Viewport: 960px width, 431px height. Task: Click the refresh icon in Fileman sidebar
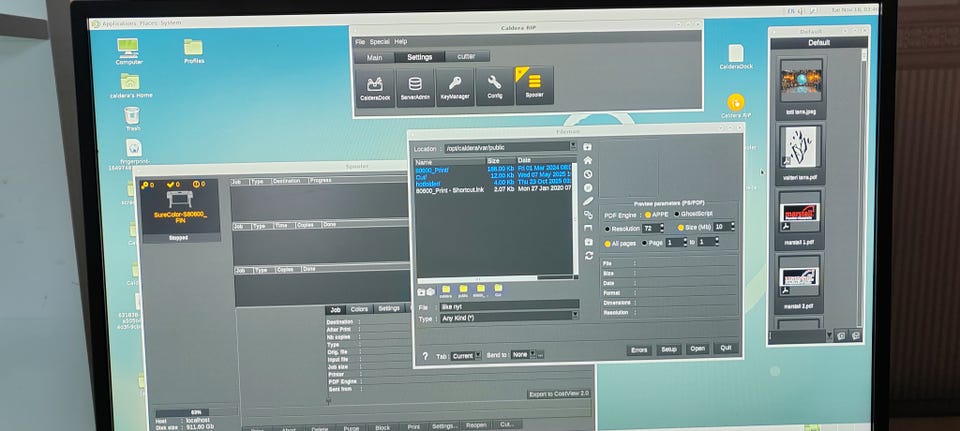tap(589, 256)
